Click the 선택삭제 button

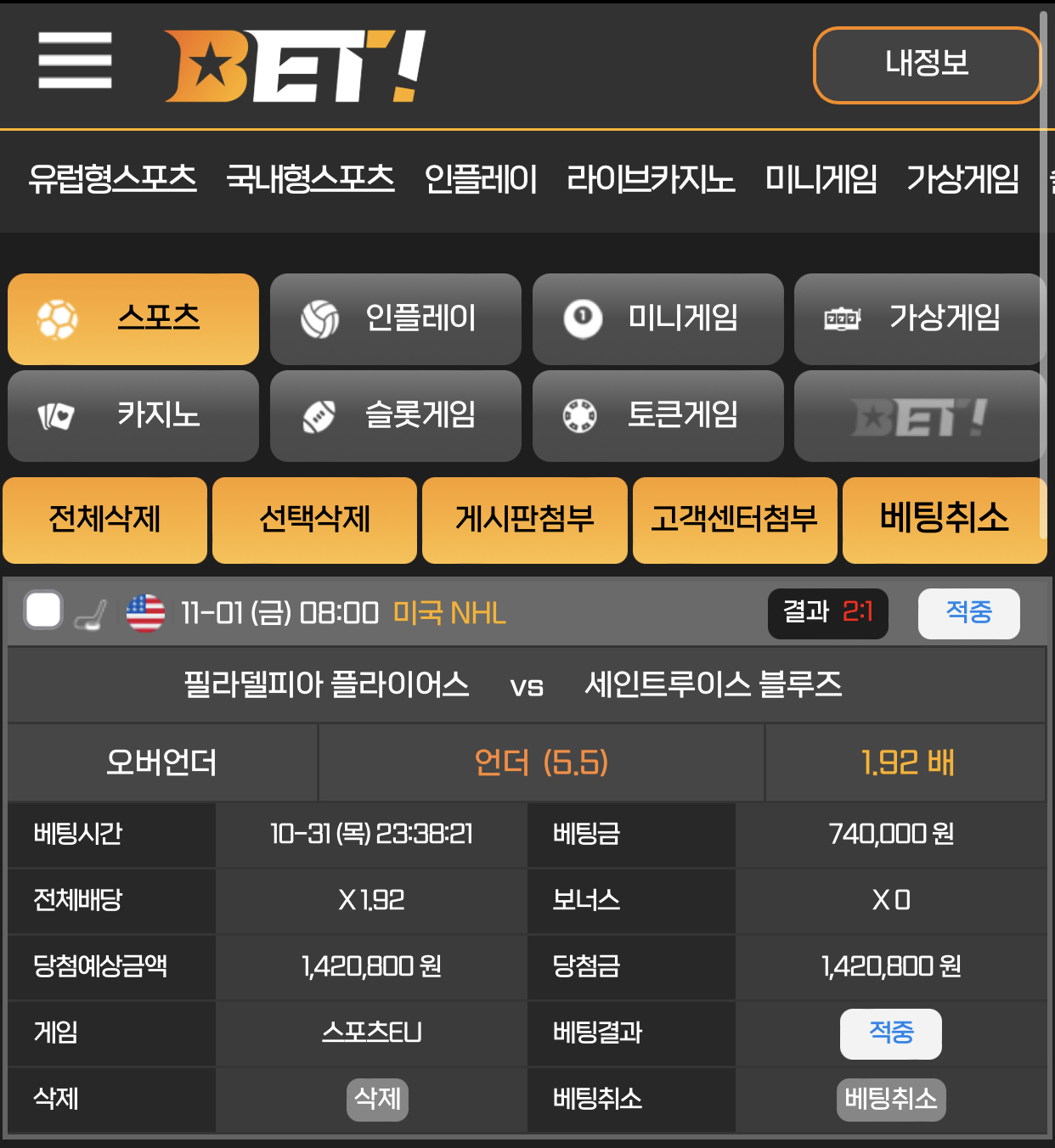315,520
